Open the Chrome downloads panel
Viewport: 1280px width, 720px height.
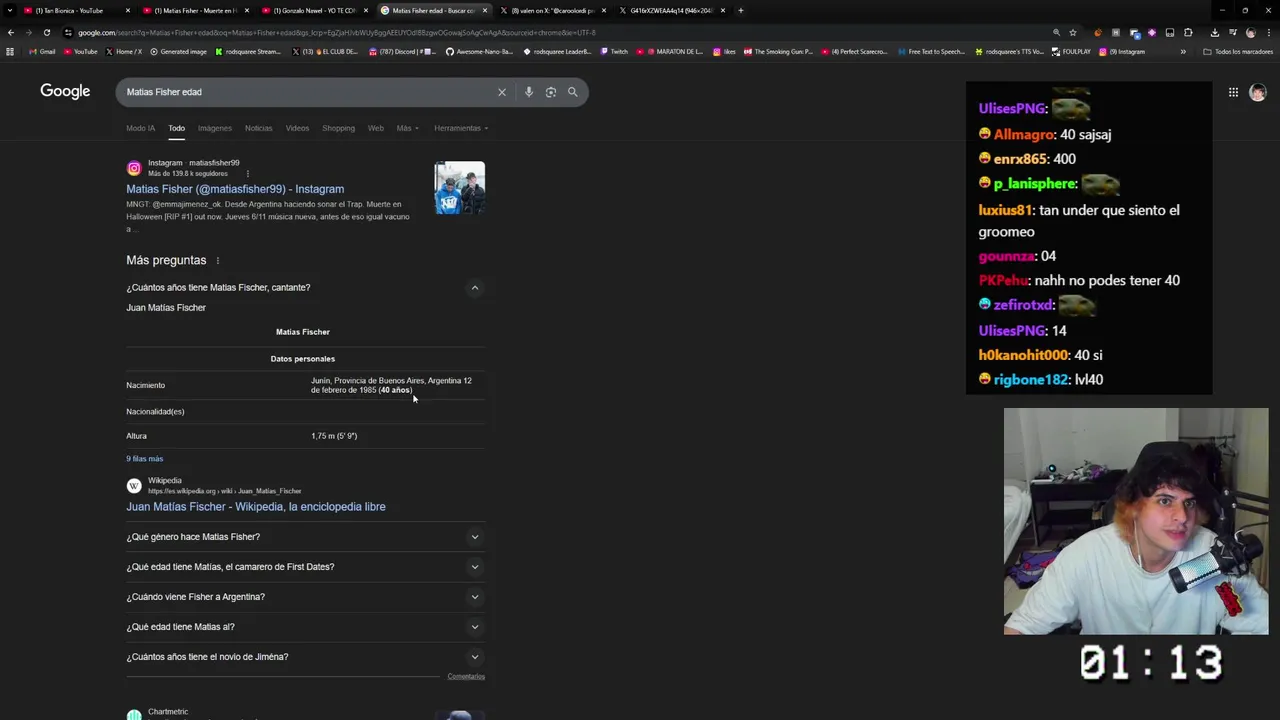point(1214,32)
